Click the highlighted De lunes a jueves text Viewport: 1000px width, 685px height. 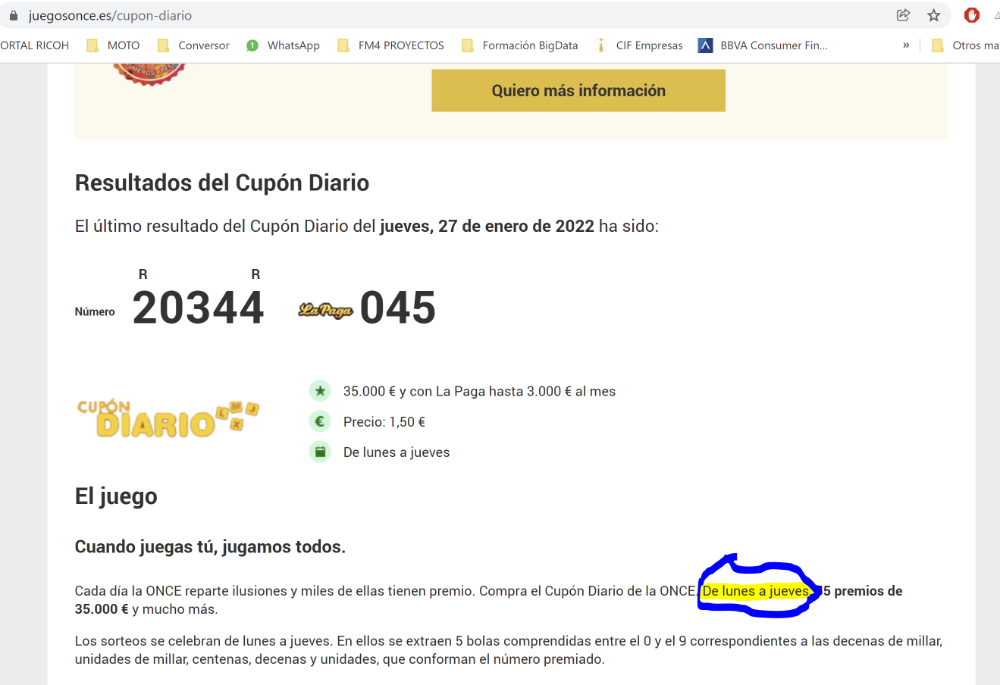click(756, 591)
